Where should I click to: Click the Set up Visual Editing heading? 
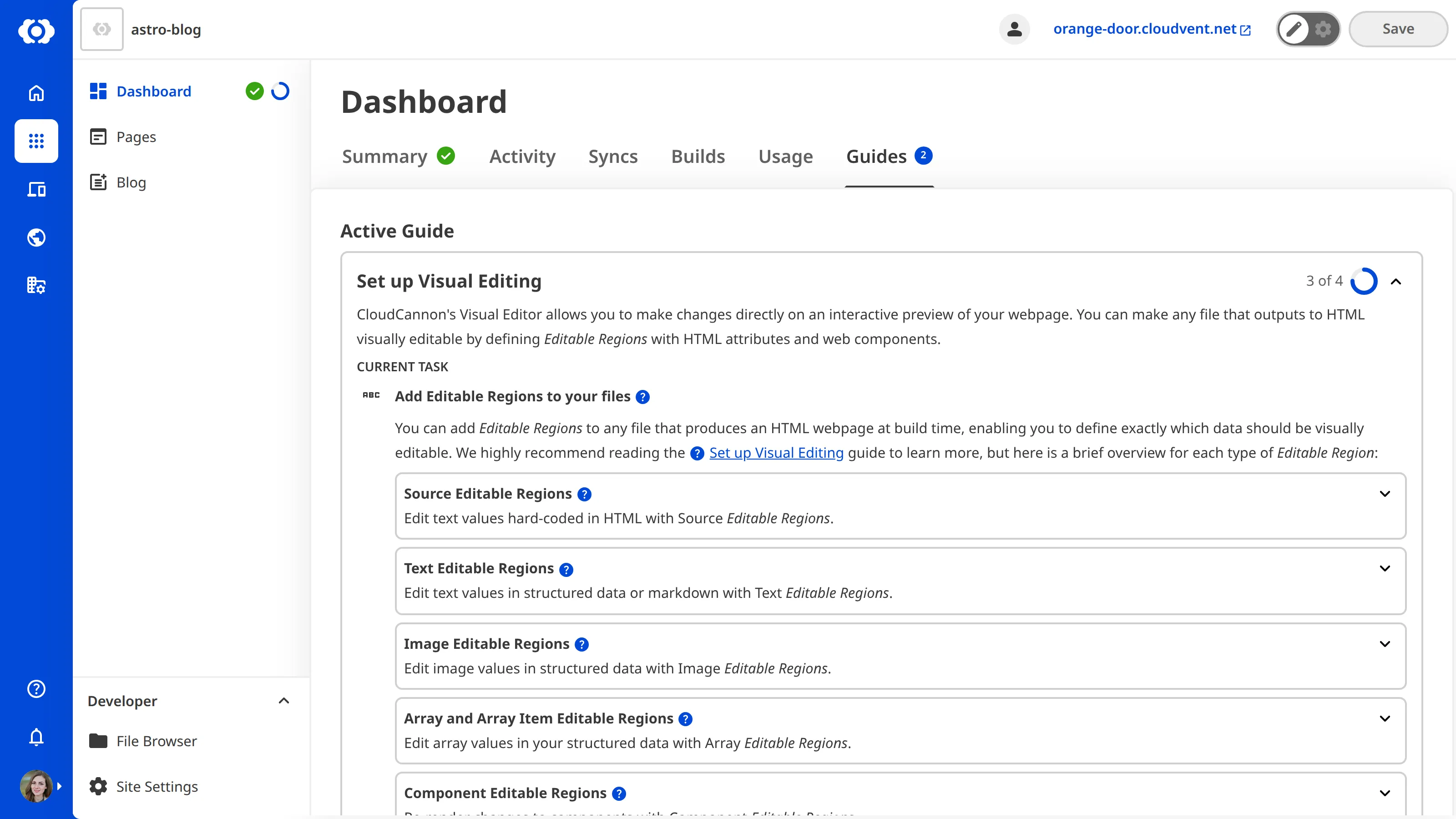449,282
